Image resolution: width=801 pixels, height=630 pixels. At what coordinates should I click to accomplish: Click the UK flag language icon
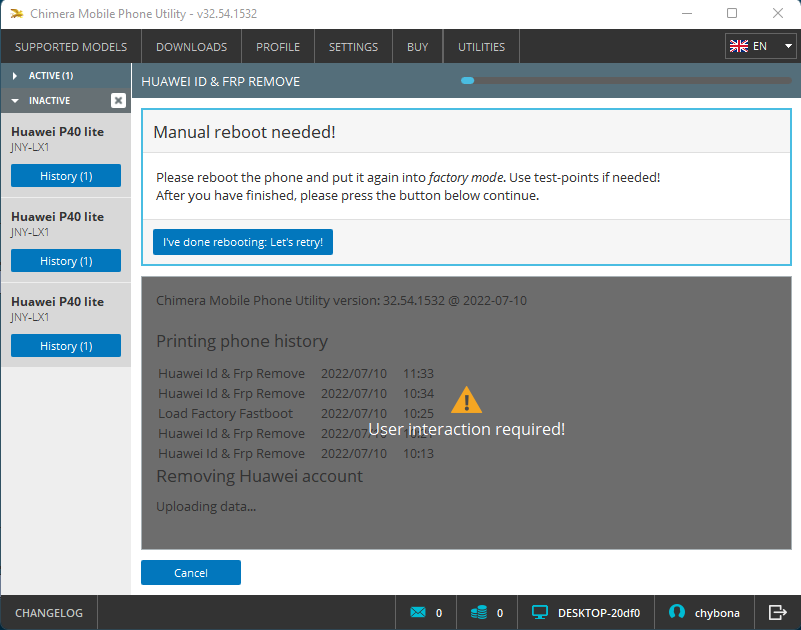point(739,46)
